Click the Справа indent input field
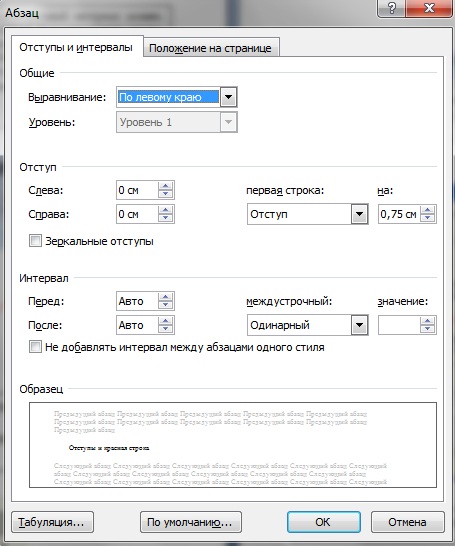 pos(137,214)
